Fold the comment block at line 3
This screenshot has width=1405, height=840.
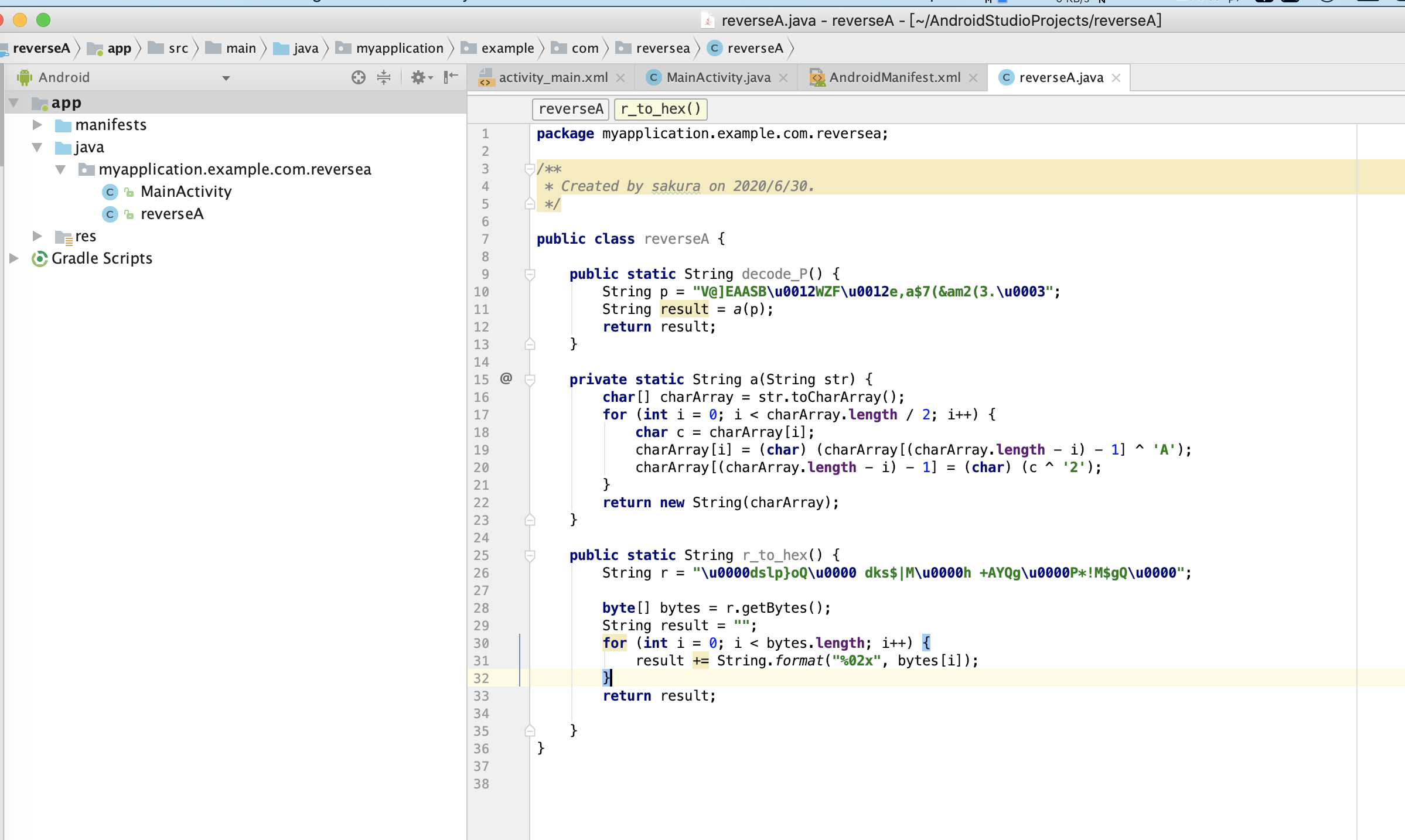(x=530, y=169)
